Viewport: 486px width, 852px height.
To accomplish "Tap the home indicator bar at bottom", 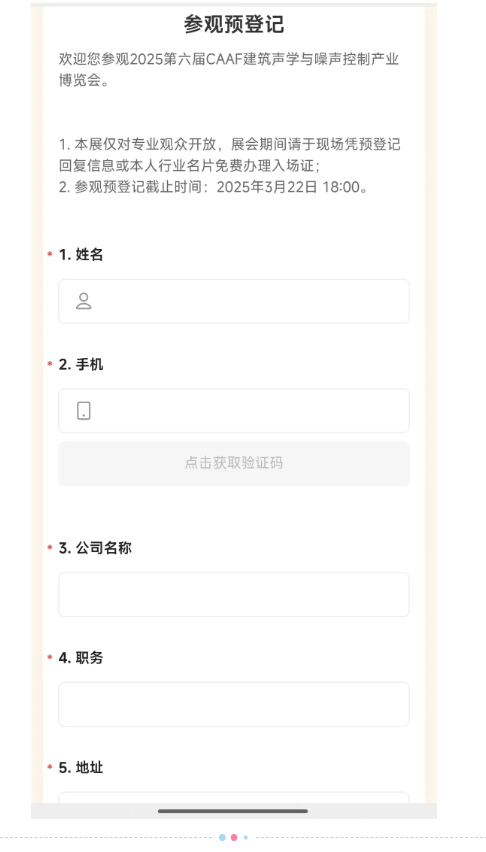I will (x=233, y=811).
